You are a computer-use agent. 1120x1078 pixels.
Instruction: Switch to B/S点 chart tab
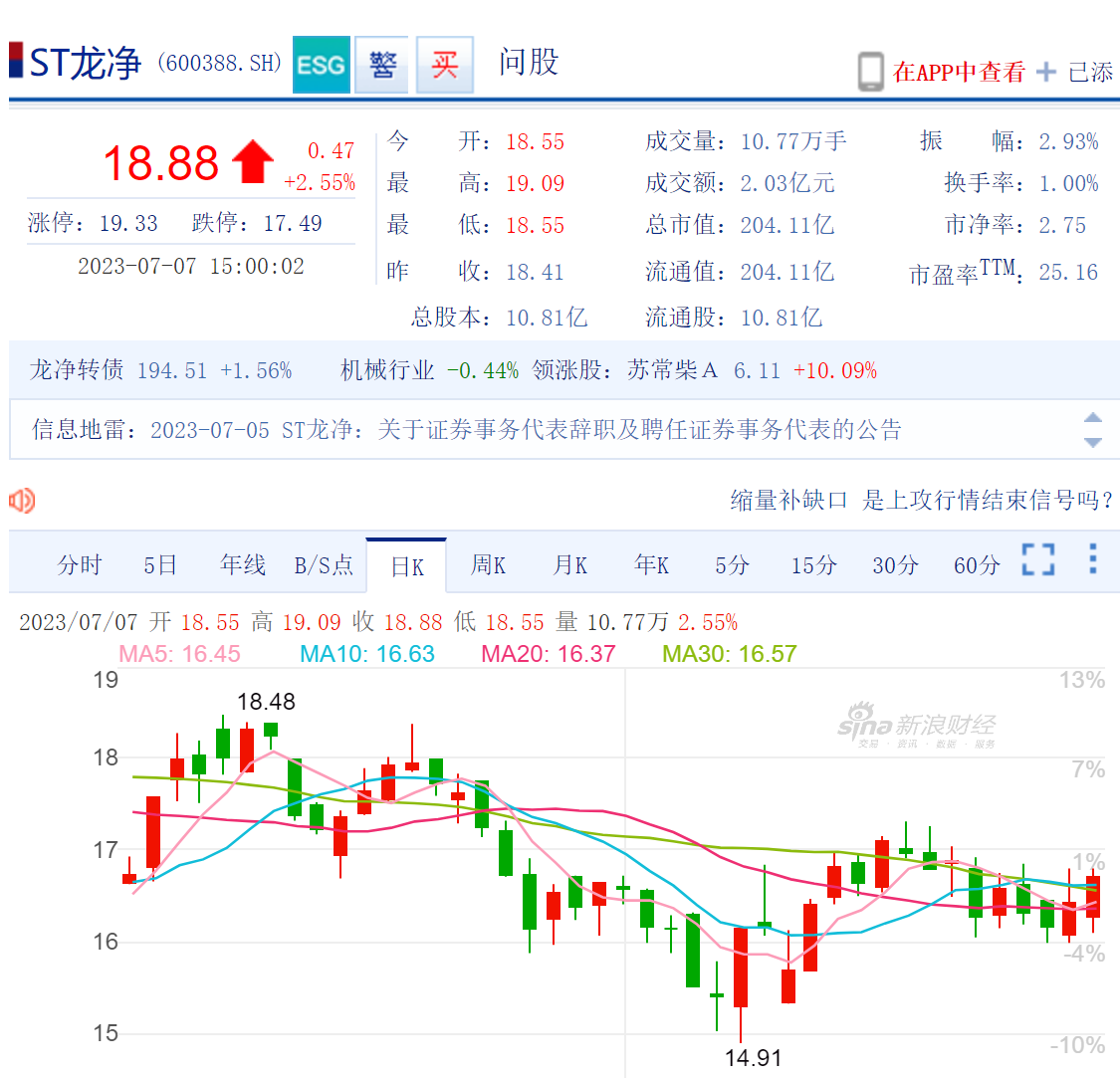(324, 565)
